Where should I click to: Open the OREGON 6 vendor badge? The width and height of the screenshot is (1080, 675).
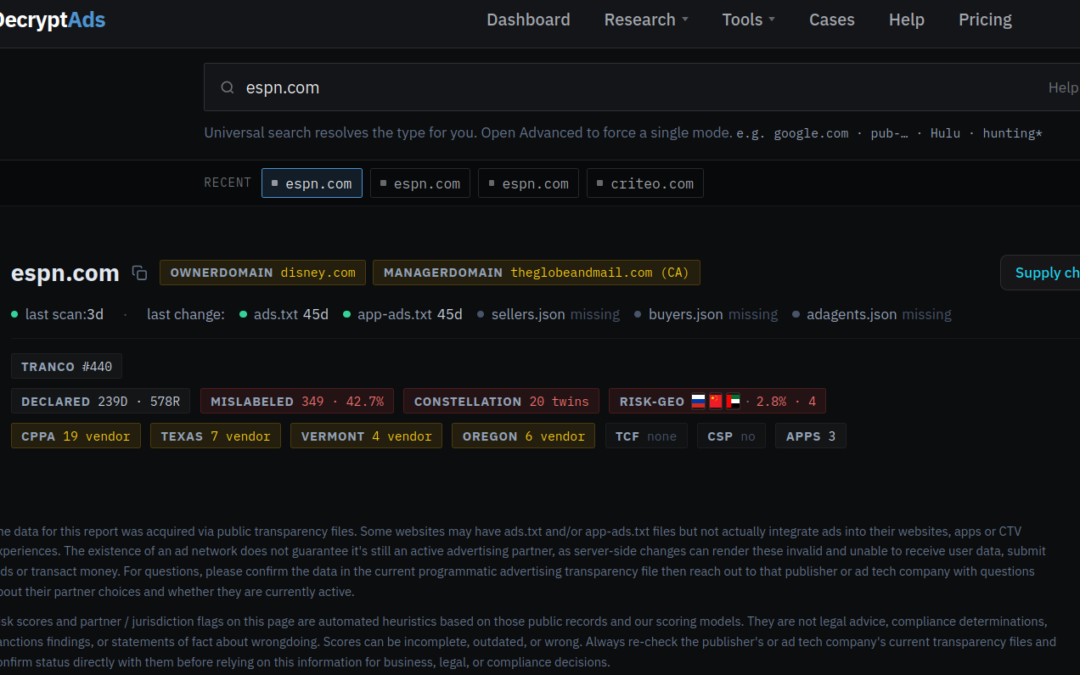(523, 436)
